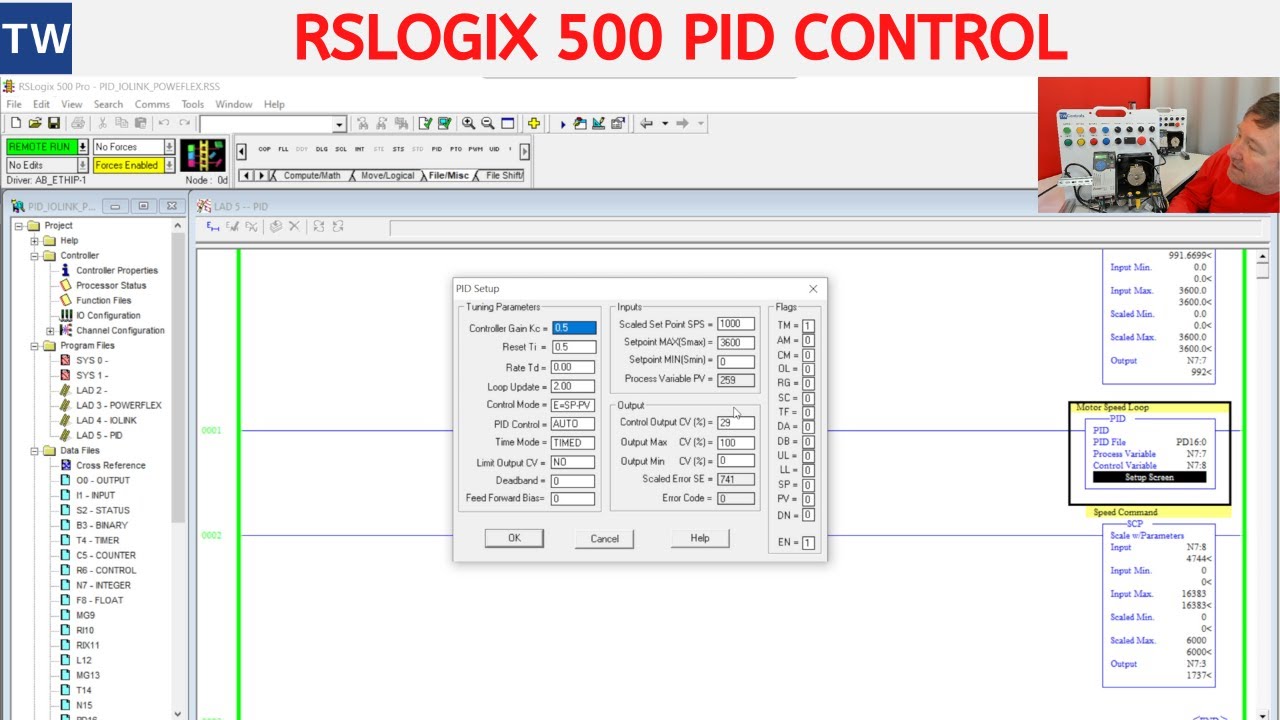Open the File menu

14,104
